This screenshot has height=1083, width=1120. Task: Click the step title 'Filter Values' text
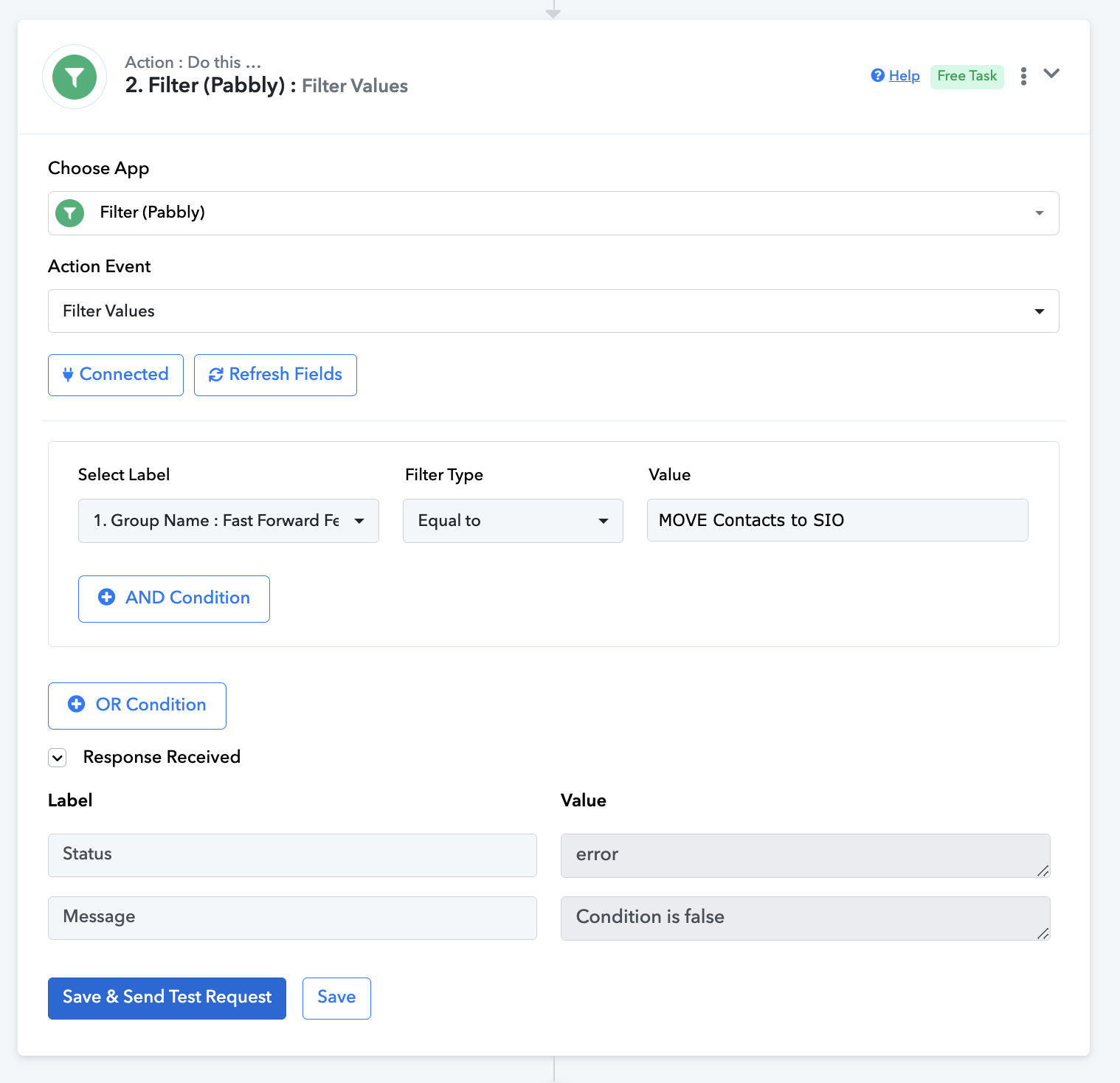[x=355, y=86]
